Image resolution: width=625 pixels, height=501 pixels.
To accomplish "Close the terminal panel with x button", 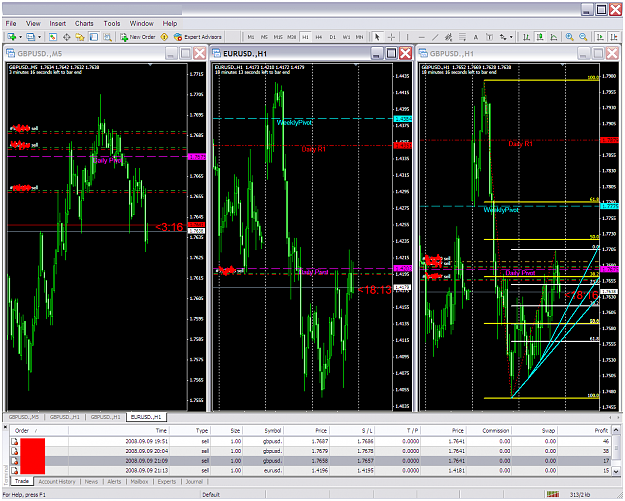I will (6, 427).
